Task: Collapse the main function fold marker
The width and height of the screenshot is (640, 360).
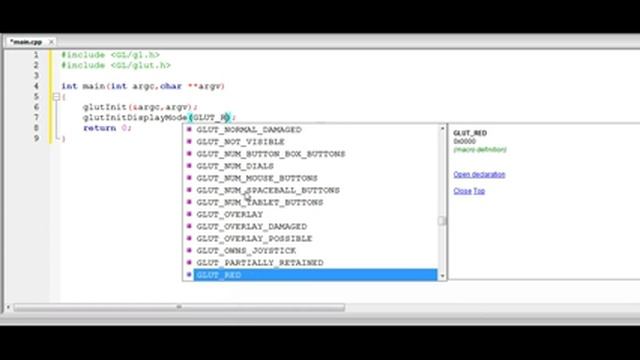Action: [56, 97]
